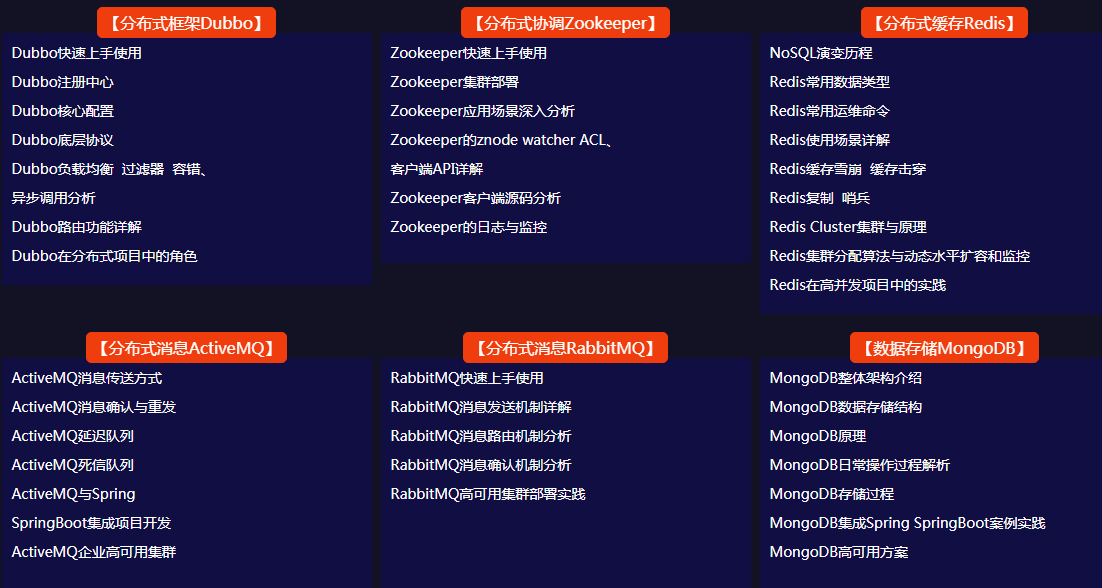
Task: Select the 【分布式消息RabbitMQ】 header
Action: coord(565,348)
